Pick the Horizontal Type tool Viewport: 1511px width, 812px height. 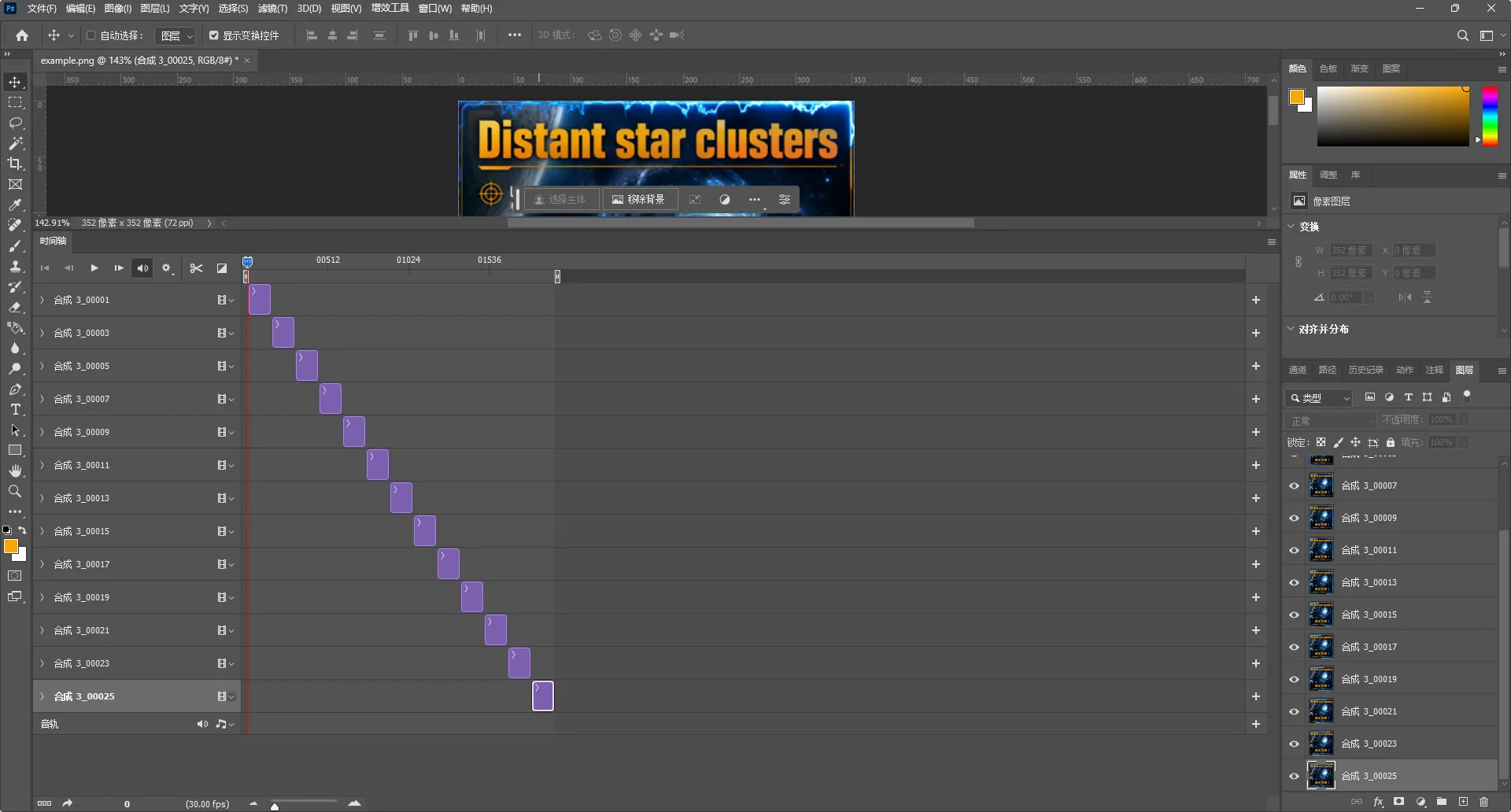15,409
